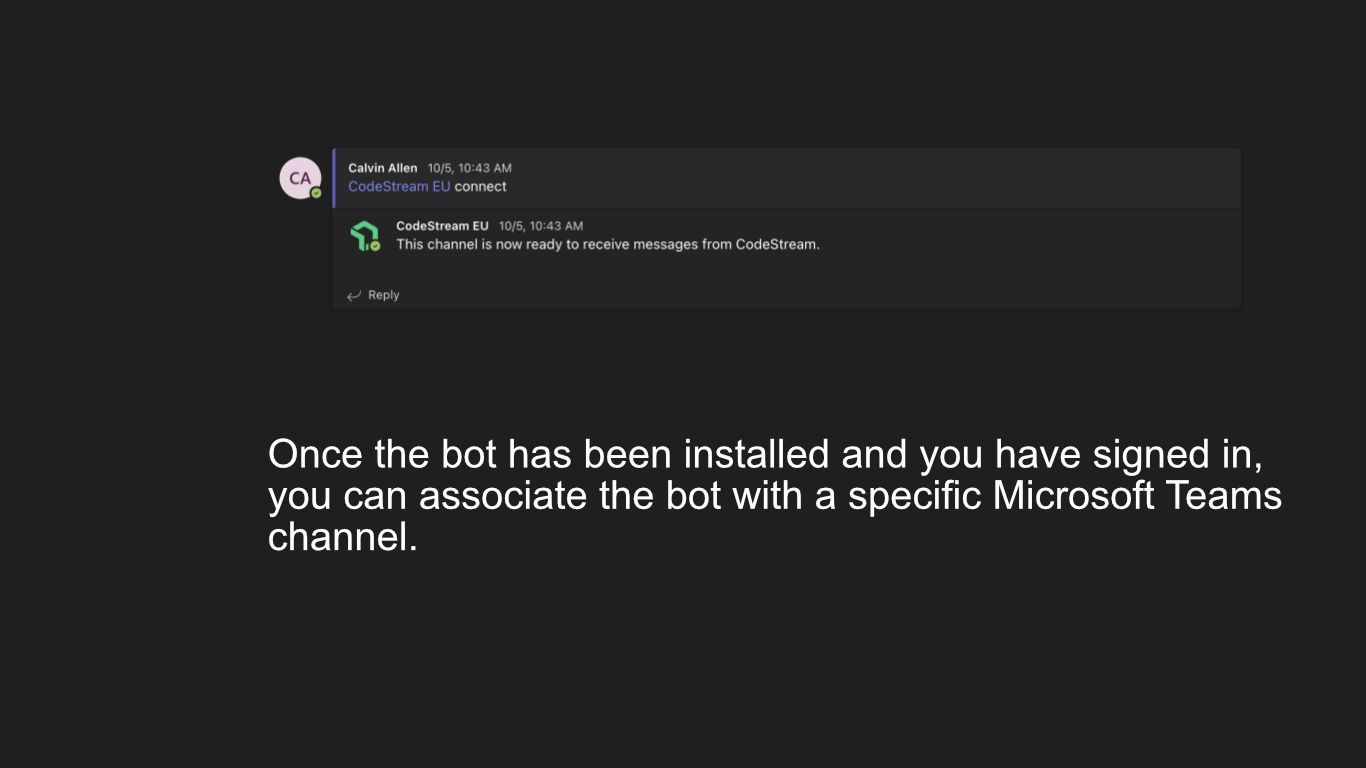Click the word "CodeStream." ending bot reply
Screen dimensions: 1366x768
pos(777,245)
